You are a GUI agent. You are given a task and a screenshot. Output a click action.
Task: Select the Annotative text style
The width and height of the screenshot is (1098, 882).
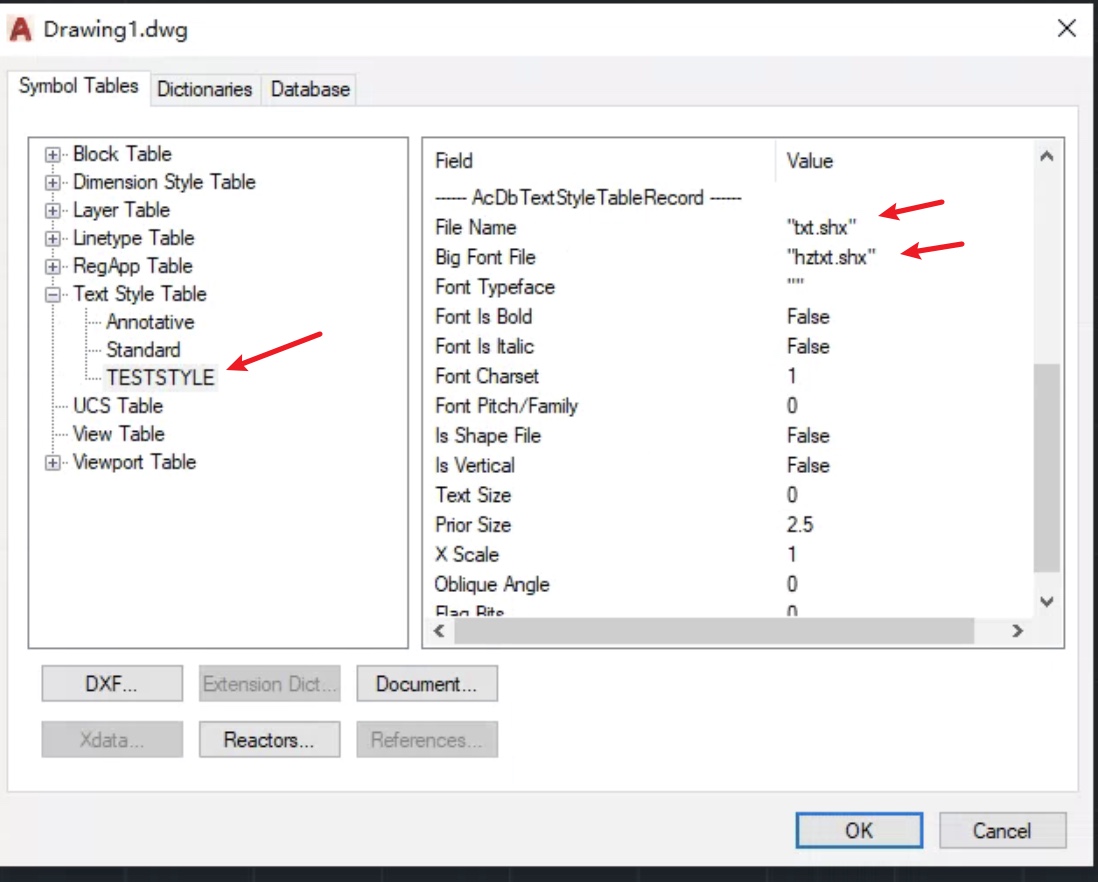[x=150, y=322]
